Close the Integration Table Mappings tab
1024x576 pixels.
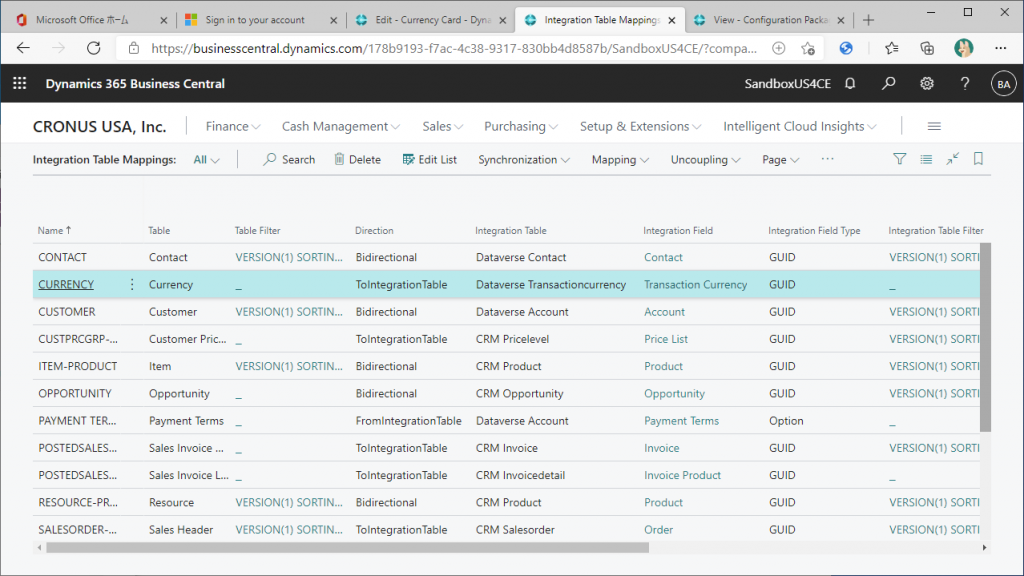tap(671, 20)
